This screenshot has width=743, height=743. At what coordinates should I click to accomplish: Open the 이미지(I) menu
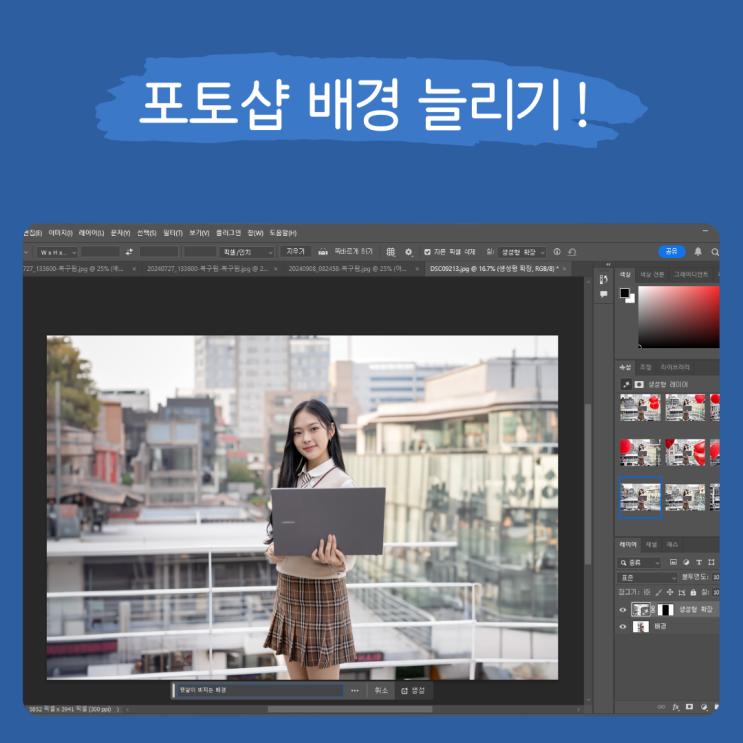click(x=60, y=233)
